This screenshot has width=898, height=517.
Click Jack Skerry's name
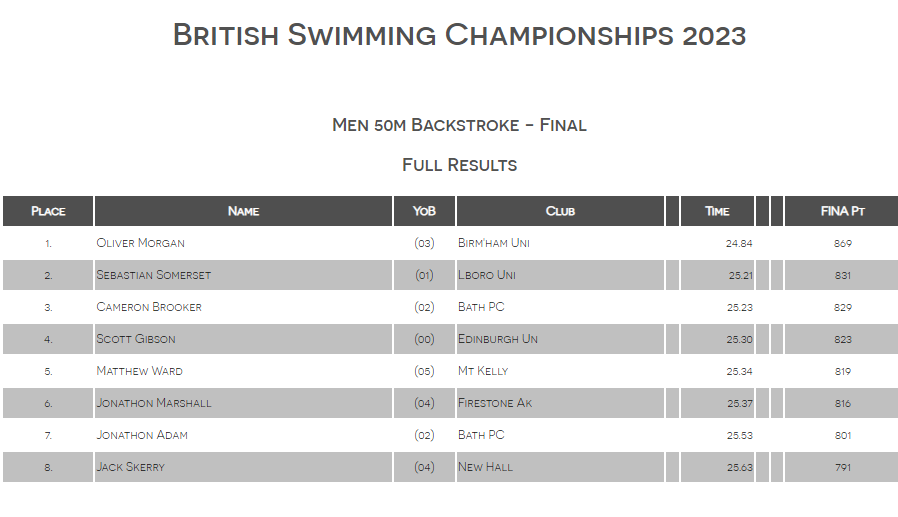(130, 467)
